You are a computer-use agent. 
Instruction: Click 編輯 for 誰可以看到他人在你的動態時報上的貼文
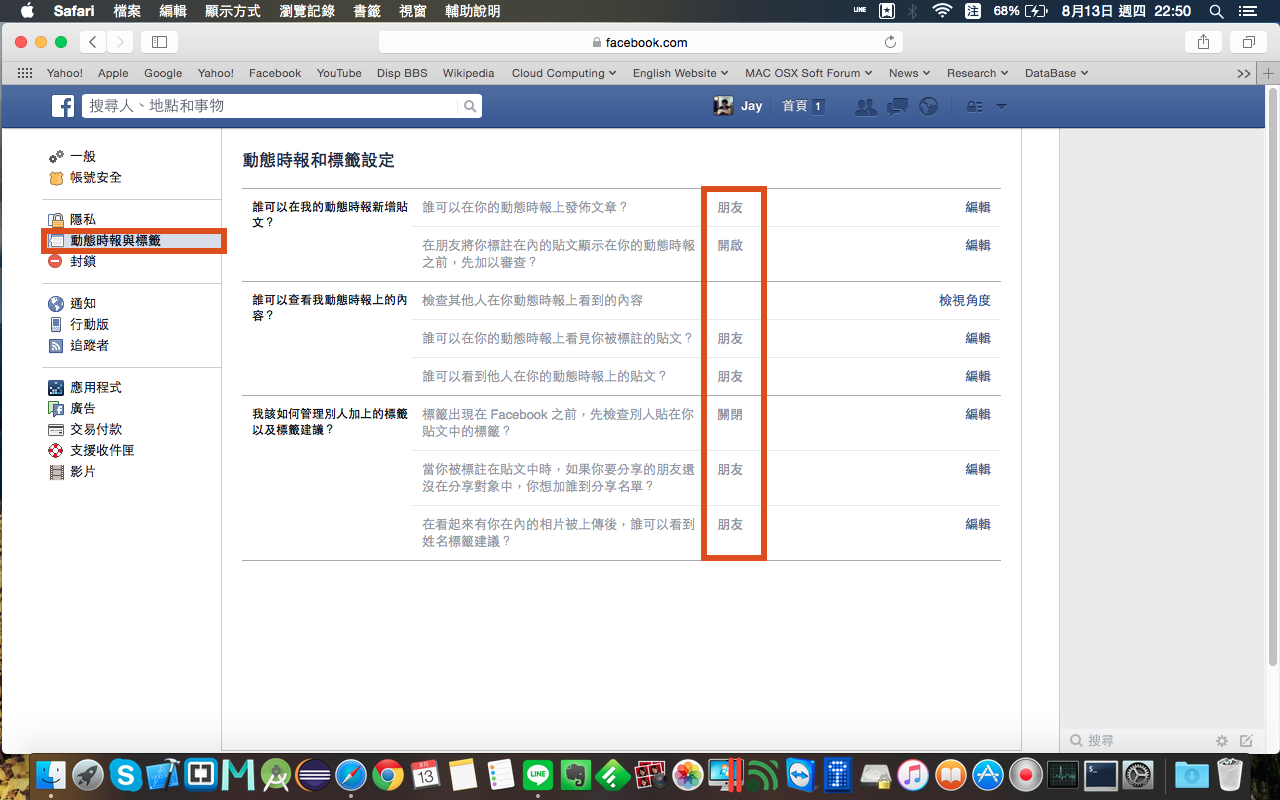point(978,376)
